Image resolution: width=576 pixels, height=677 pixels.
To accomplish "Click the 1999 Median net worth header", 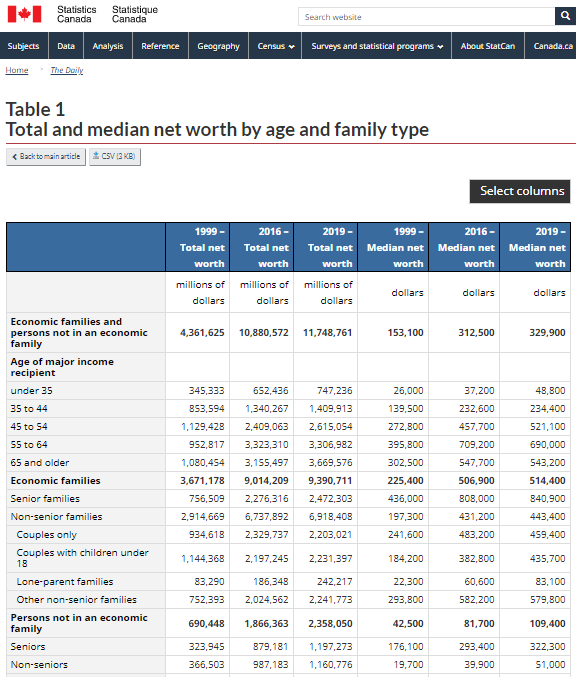I will pos(393,247).
